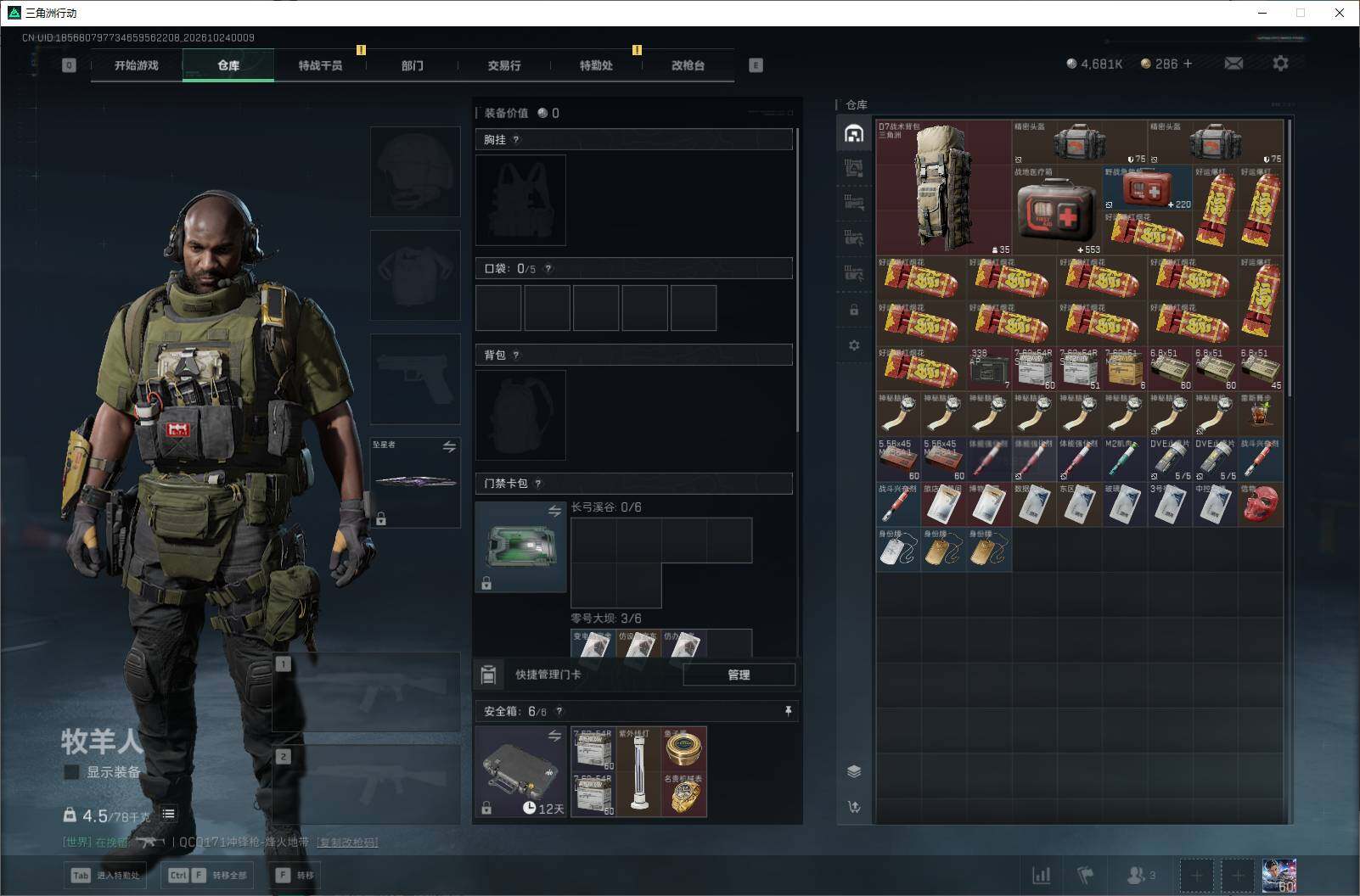Click the help icon beside 安全箱

click(x=559, y=712)
